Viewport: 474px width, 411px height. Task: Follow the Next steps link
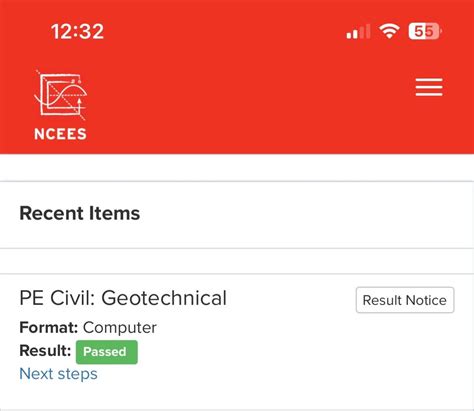[x=58, y=374]
